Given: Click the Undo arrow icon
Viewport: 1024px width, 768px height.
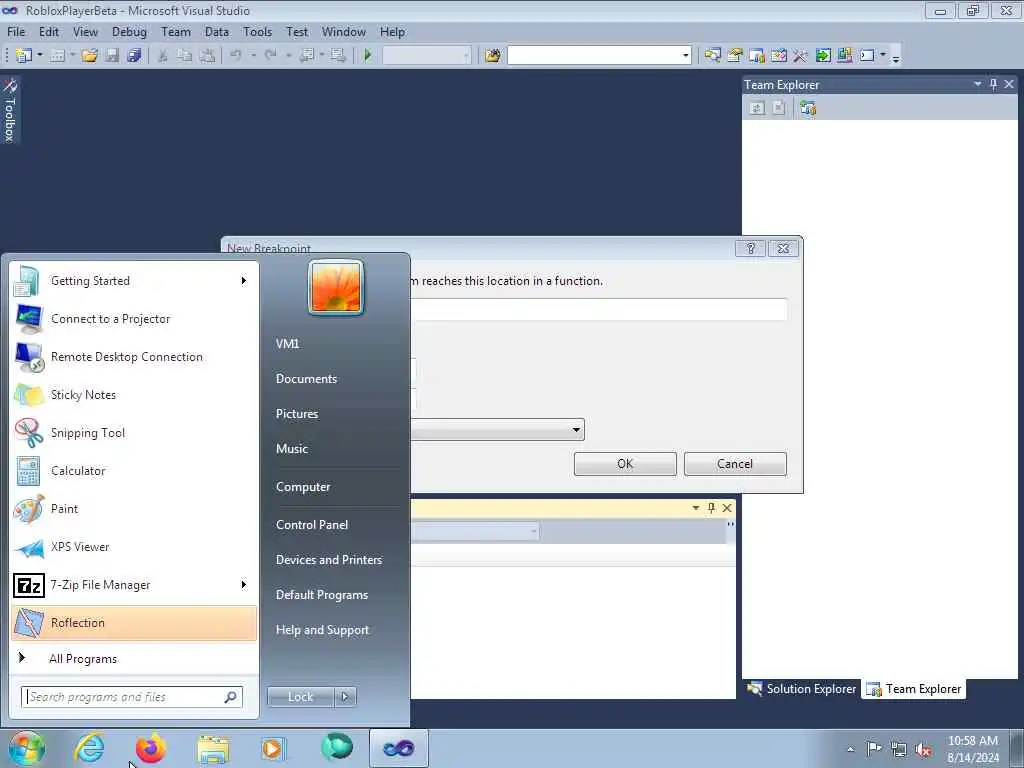Looking at the screenshot, I should [x=236, y=56].
